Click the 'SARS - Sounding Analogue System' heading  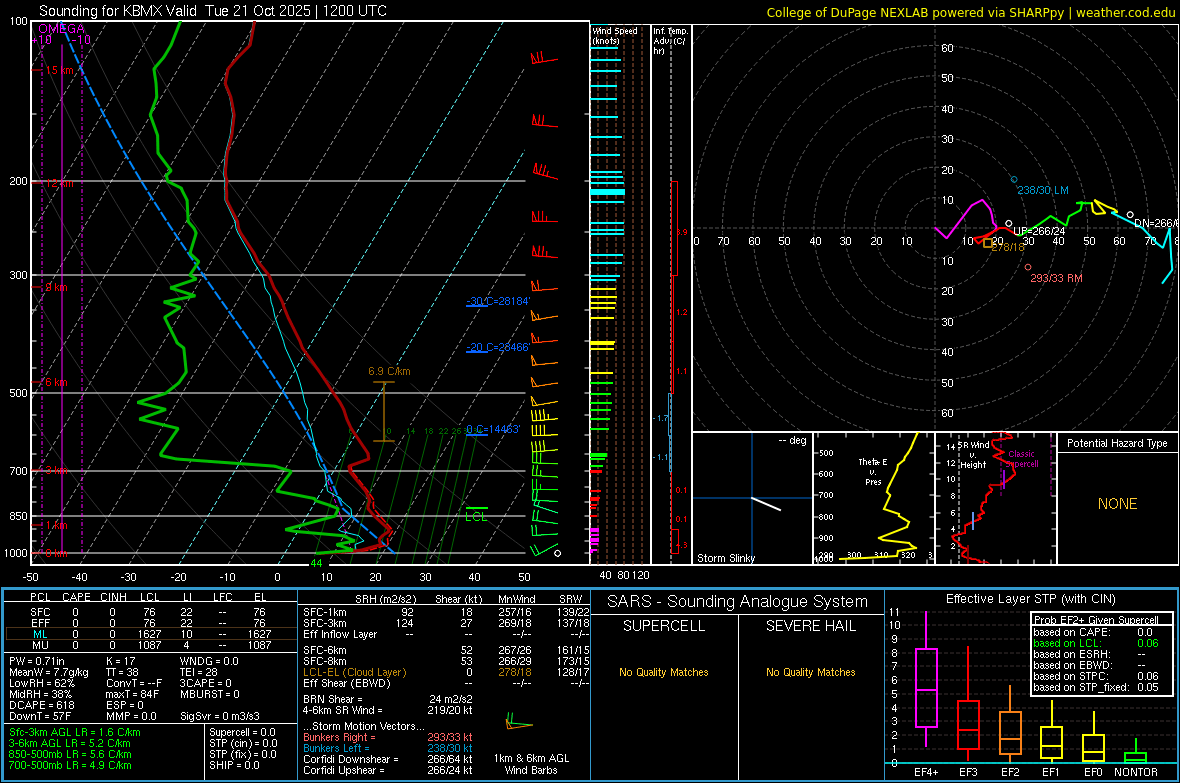coord(738,602)
